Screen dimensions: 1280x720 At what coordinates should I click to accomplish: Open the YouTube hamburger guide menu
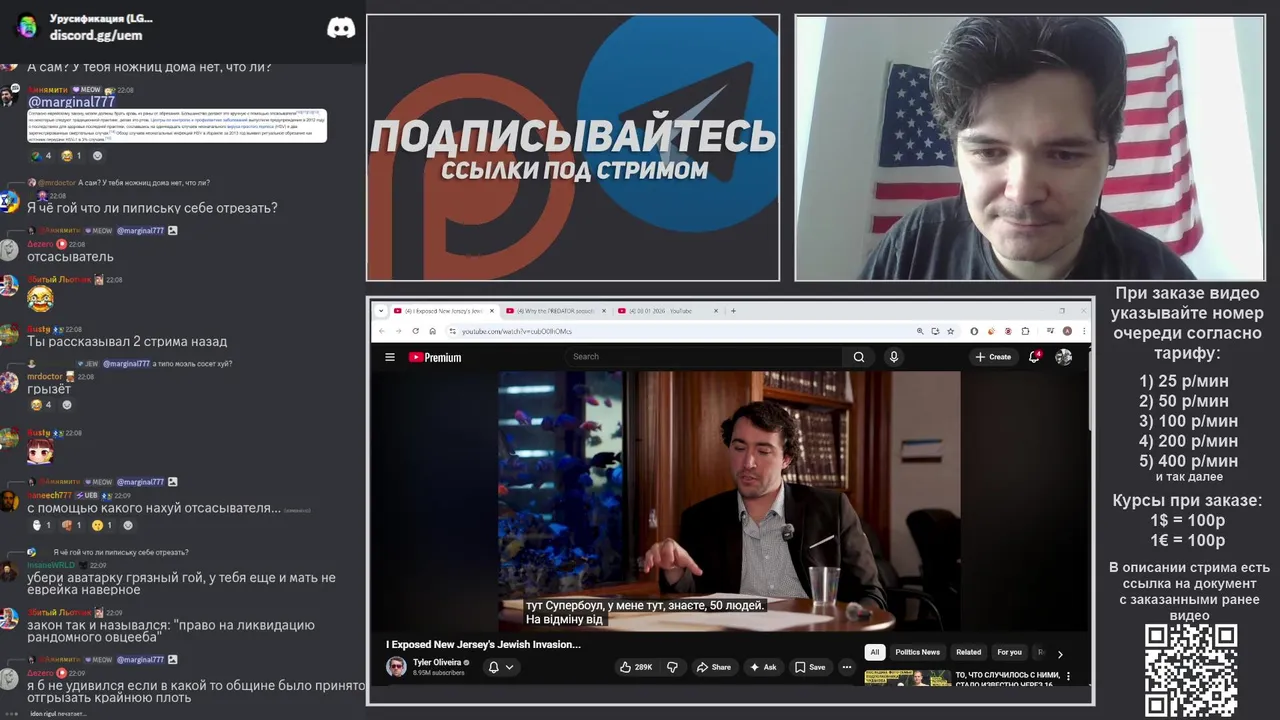coord(390,357)
